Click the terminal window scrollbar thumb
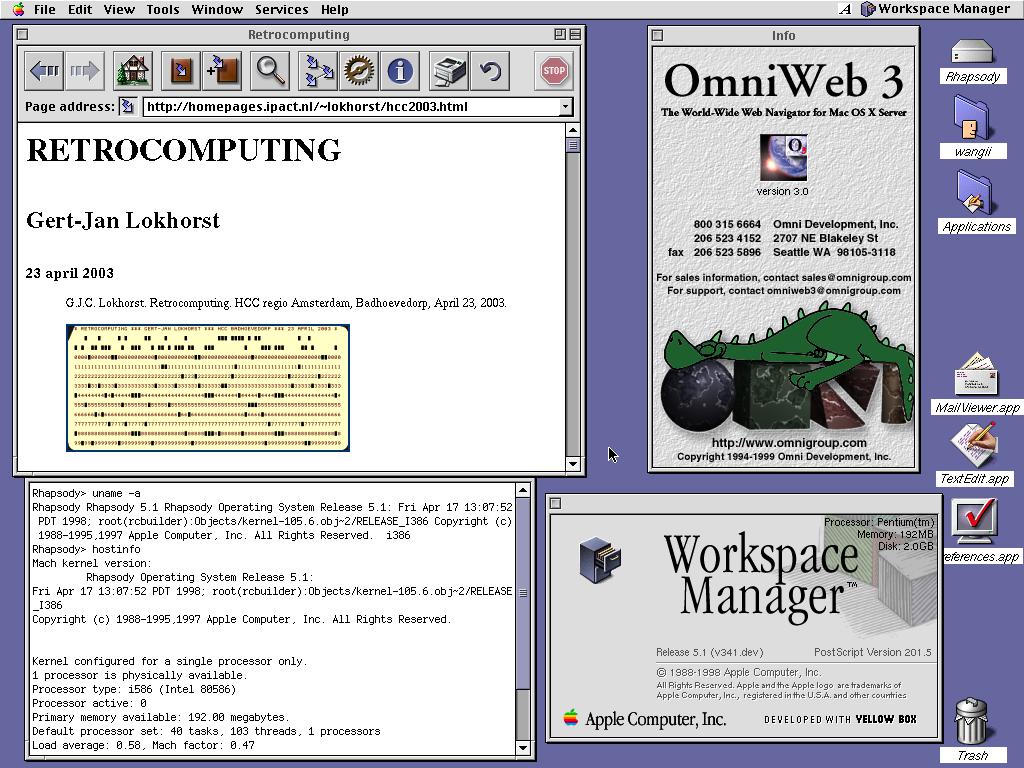Image resolution: width=1024 pixels, height=768 pixels. tap(522, 592)
